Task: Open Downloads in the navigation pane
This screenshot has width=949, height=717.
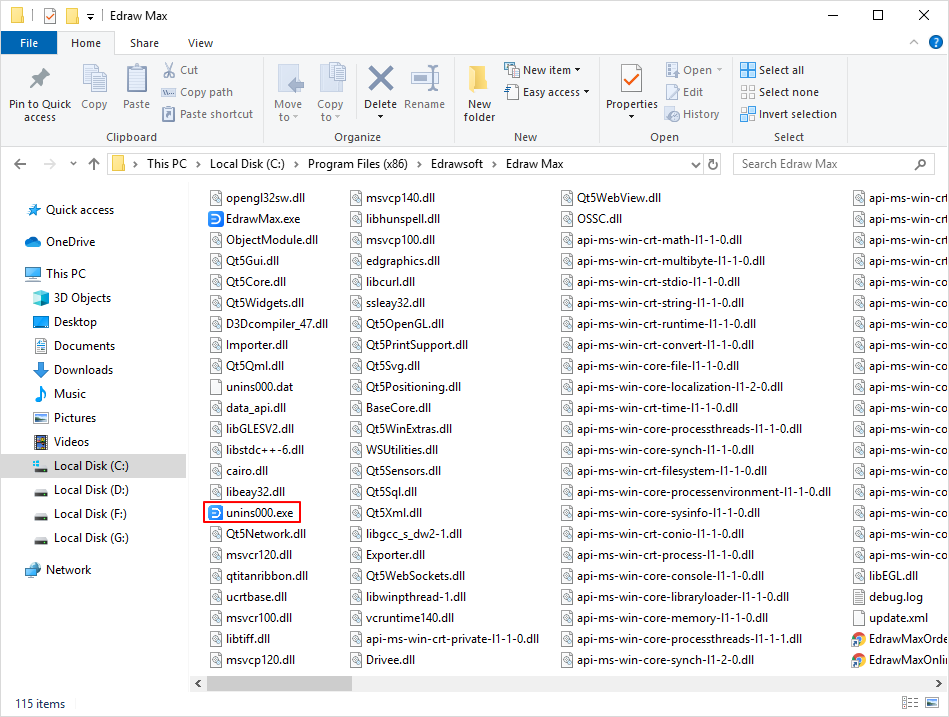Action: tap(73, 370)
